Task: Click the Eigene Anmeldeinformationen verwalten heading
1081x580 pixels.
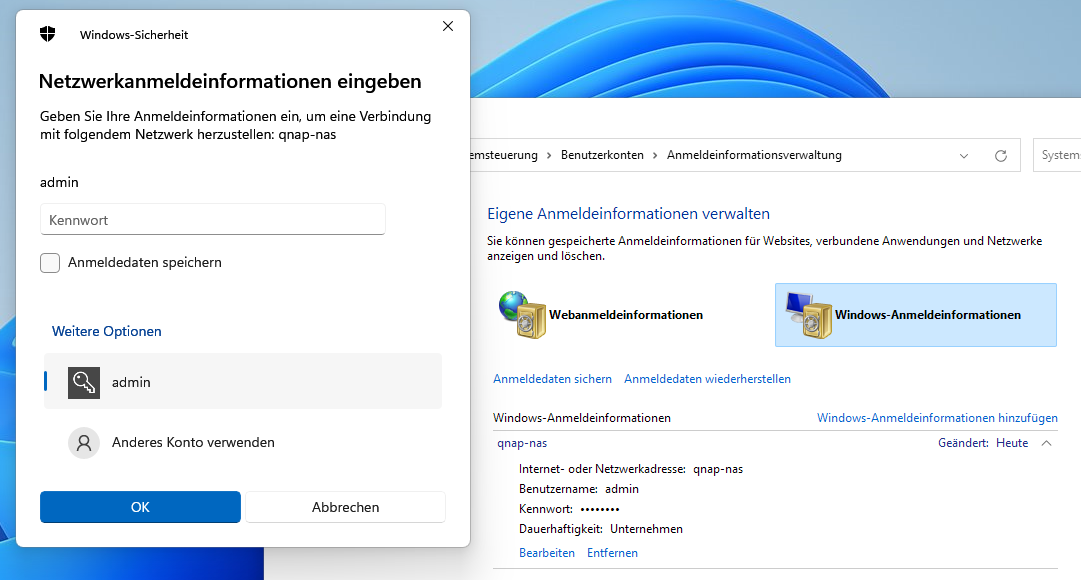Action: click(629, 214)
